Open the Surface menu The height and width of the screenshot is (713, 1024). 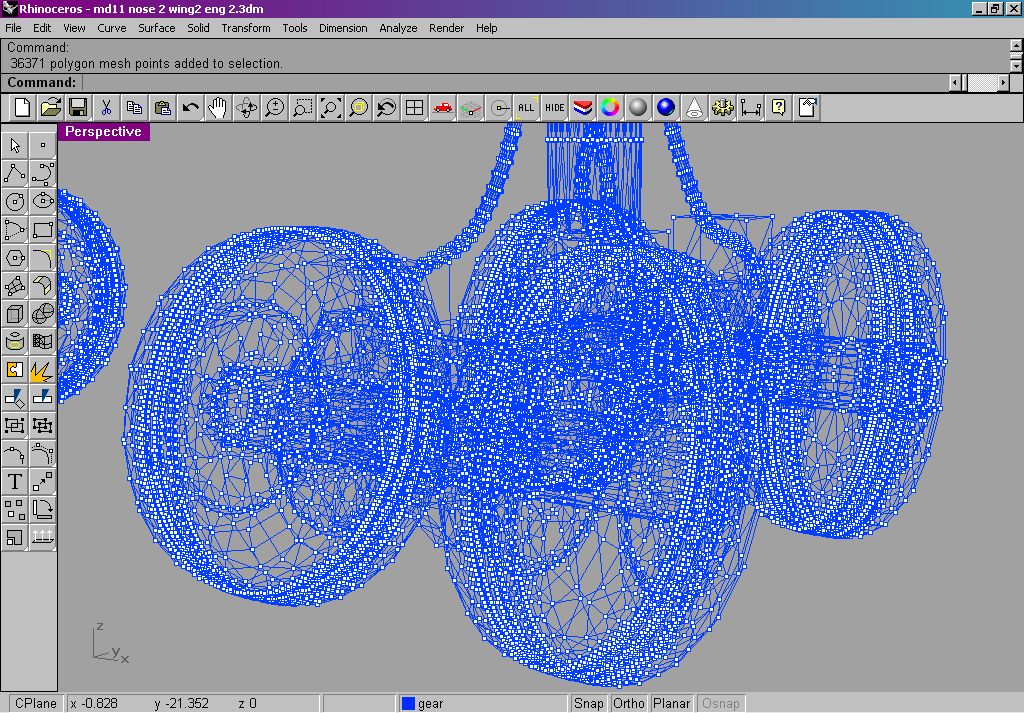[157, 28]
